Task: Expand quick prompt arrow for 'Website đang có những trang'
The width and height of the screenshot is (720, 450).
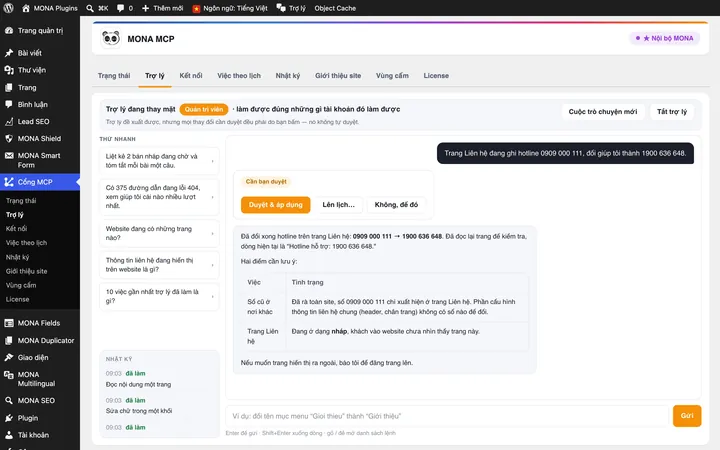Action: (x=212, y=234)
